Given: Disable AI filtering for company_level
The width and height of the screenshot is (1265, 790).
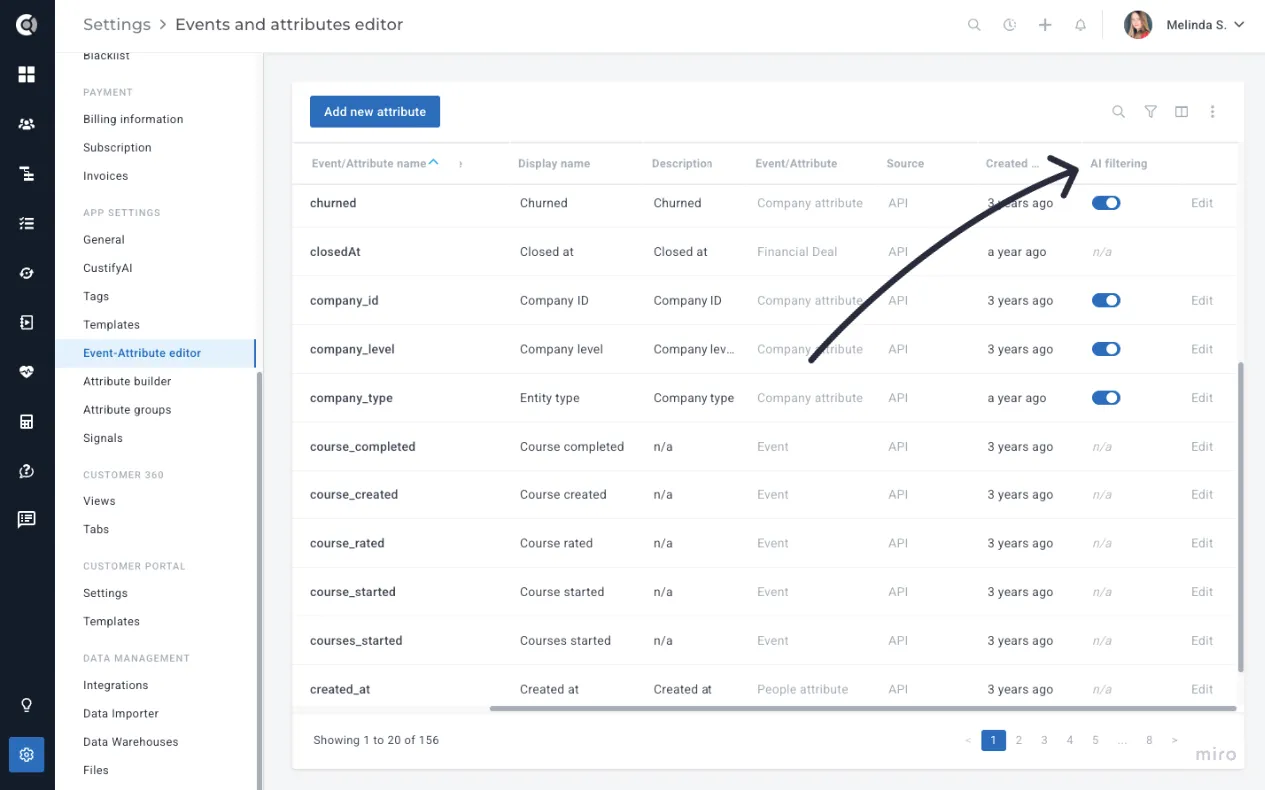Looking at the screenshot, I should (1106, 349).
